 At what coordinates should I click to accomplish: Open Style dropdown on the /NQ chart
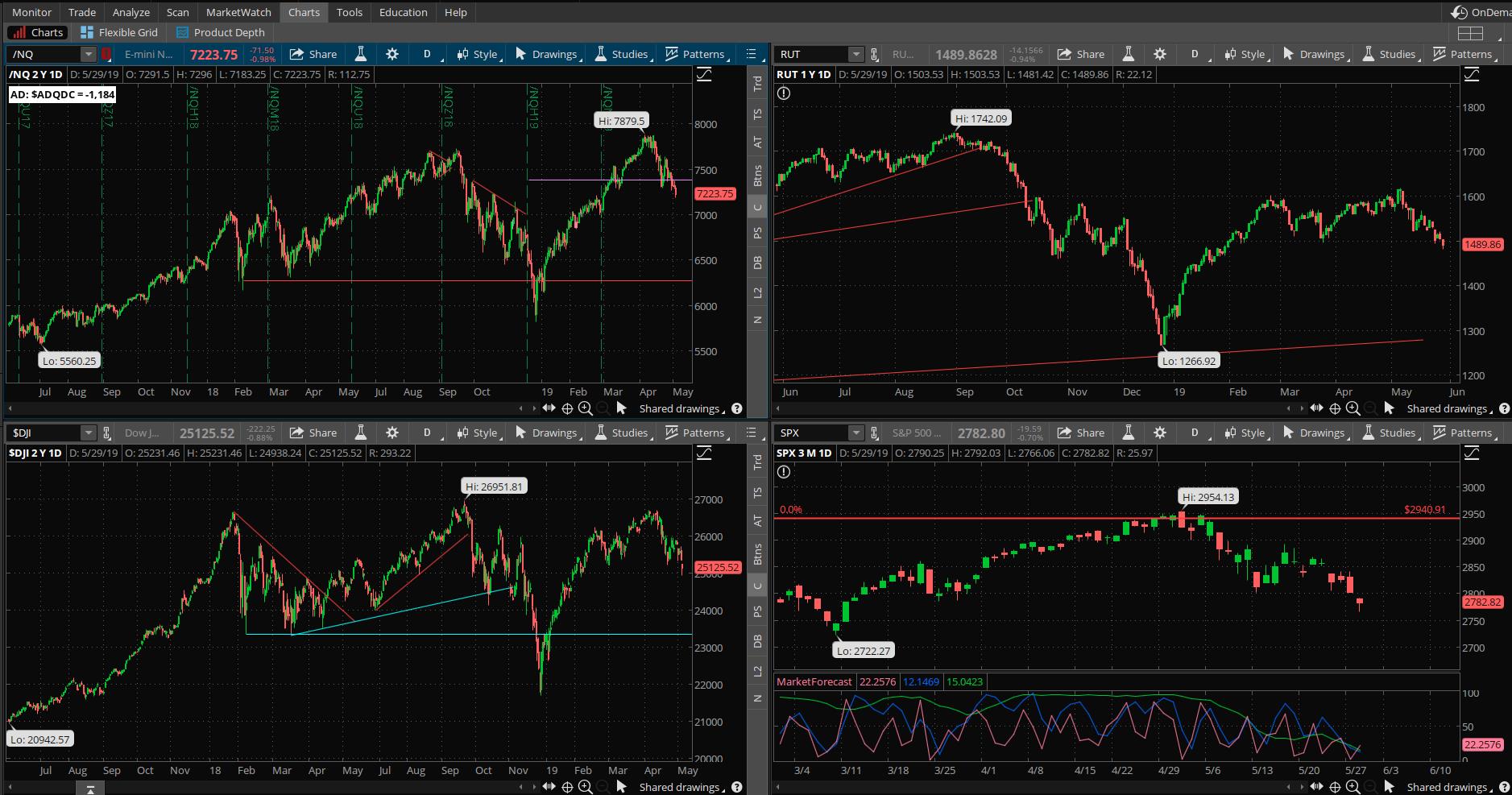tap(478, 54)
